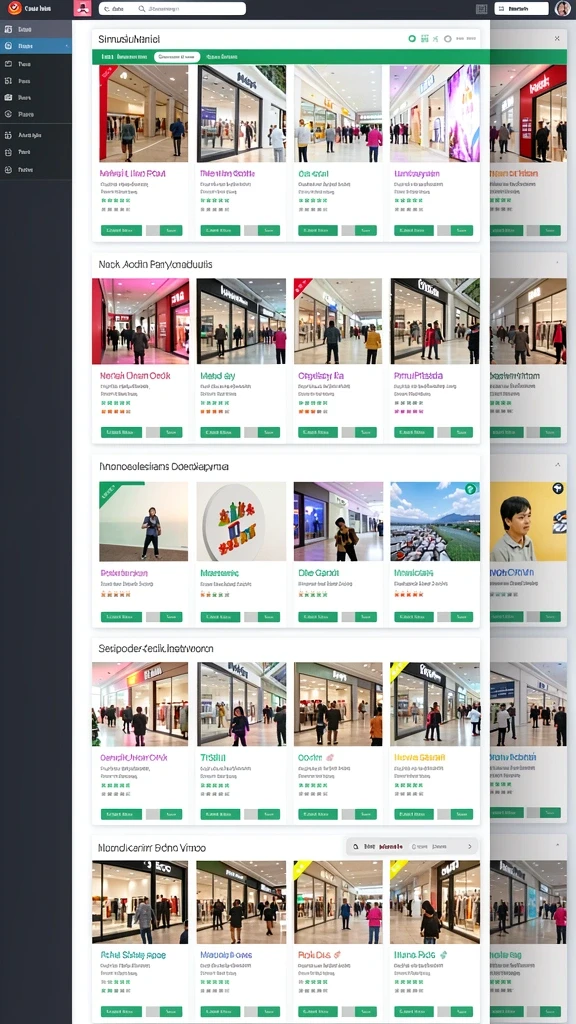The image size is (576, 1024).
Task: Collapse the bottom section chevron in background window
Action: pyautogui.click(x=557, y=846)
